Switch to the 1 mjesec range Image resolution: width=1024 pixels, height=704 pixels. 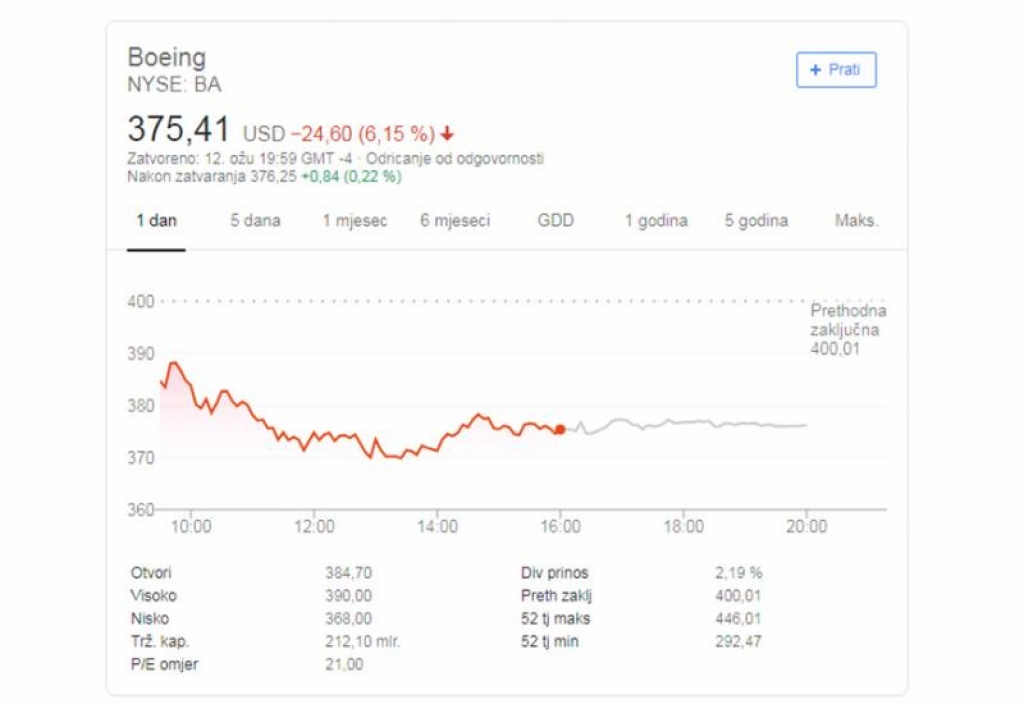355,221
